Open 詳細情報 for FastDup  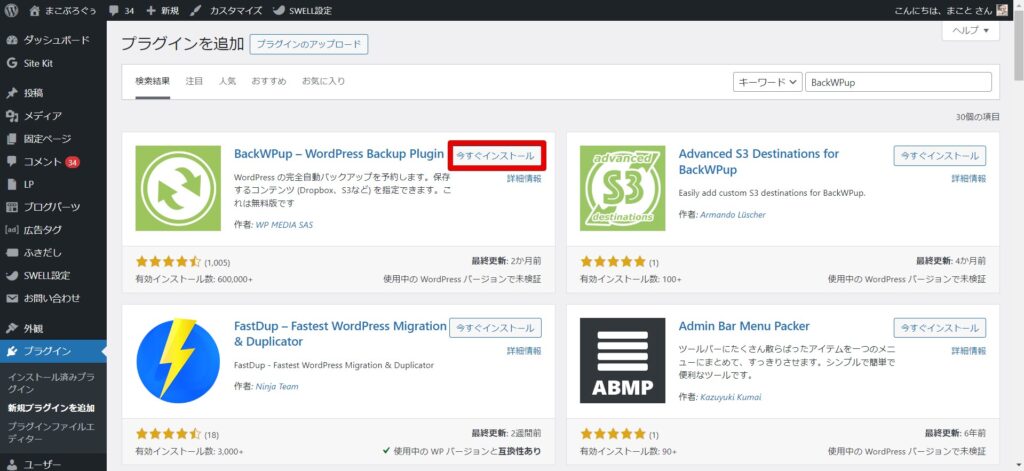tap(524, 351)
